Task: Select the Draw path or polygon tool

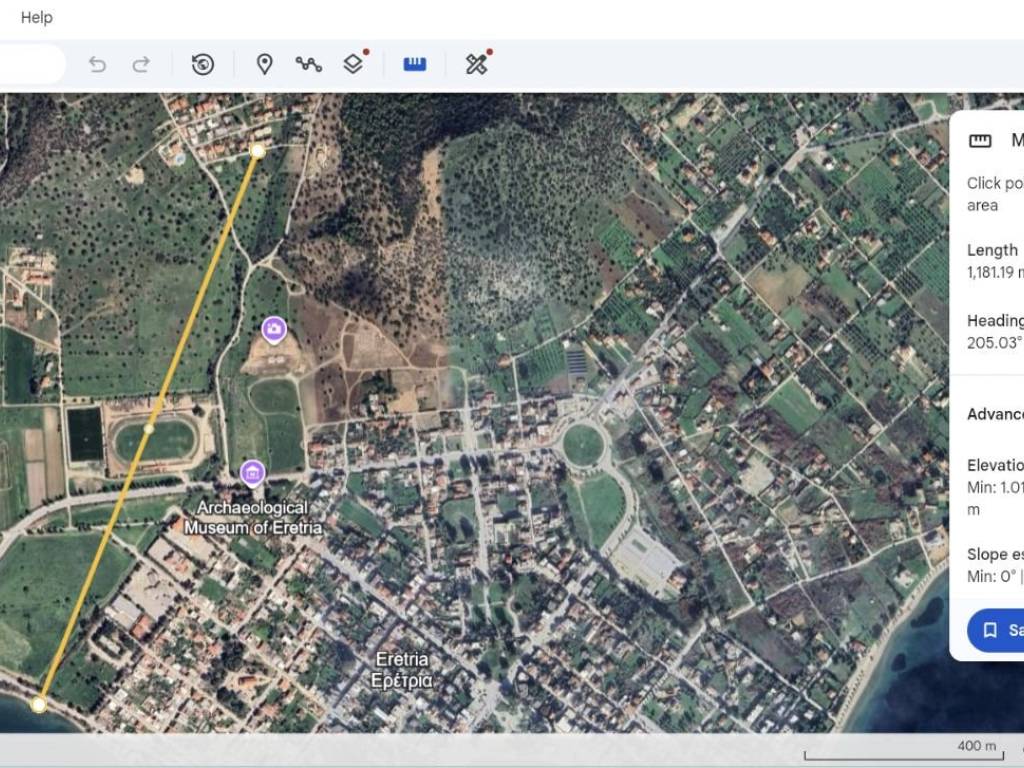Action: (308, 64)
